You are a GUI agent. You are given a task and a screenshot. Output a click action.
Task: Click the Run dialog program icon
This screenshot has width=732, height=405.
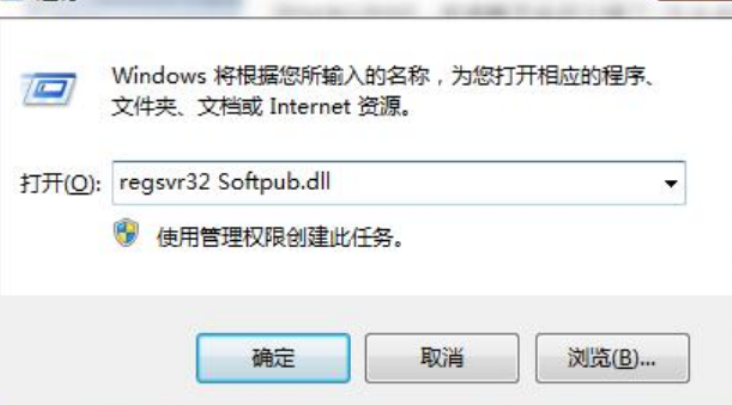[49, 89]
